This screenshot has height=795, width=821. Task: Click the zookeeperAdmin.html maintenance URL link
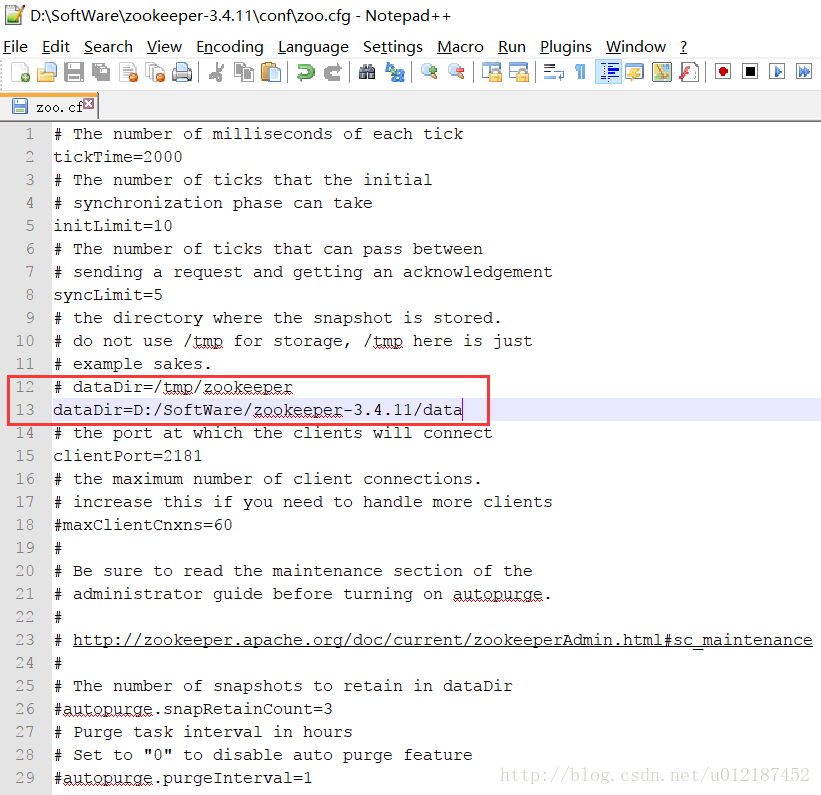(x=442, y=640)
